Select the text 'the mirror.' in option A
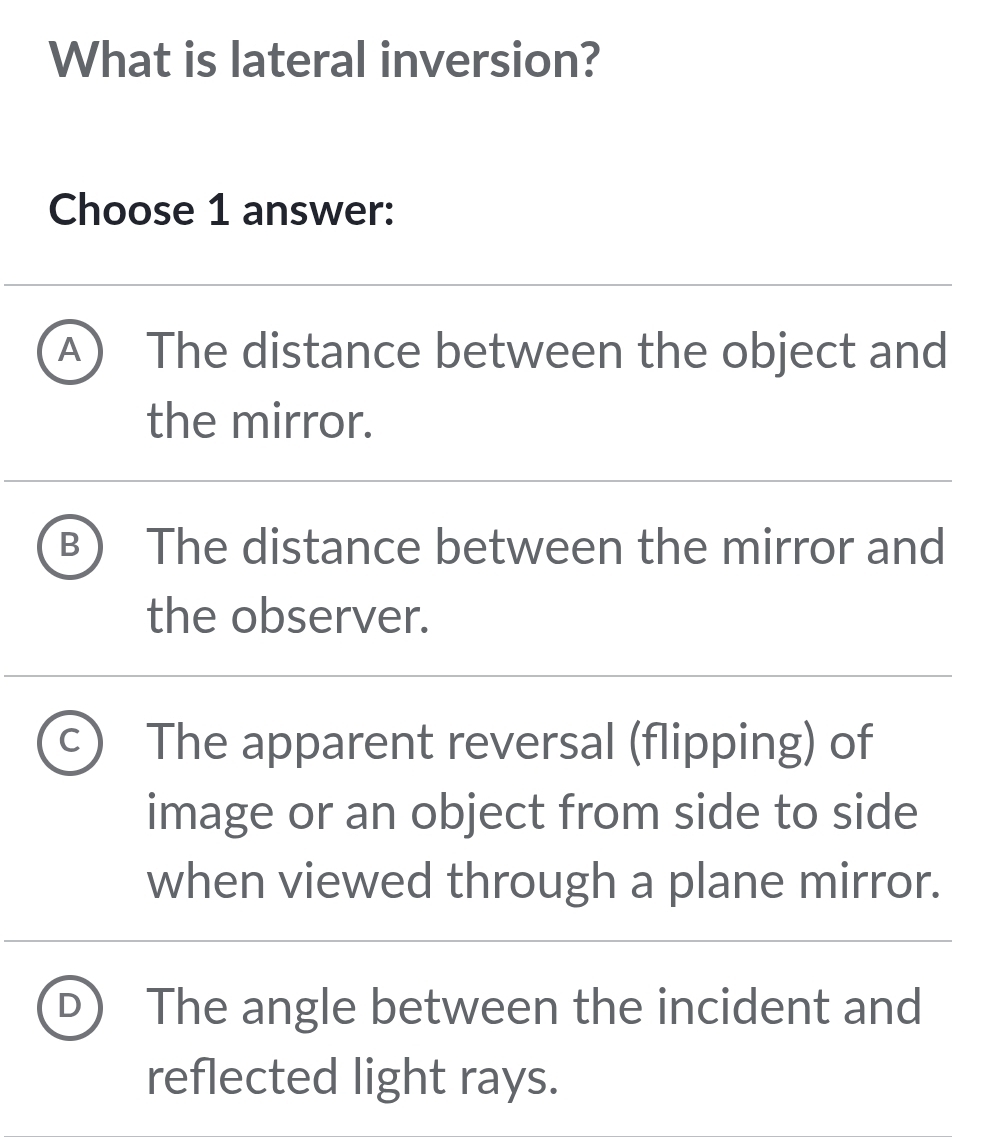The height and width of the screenshot is (1137, 992). [258, 421]
